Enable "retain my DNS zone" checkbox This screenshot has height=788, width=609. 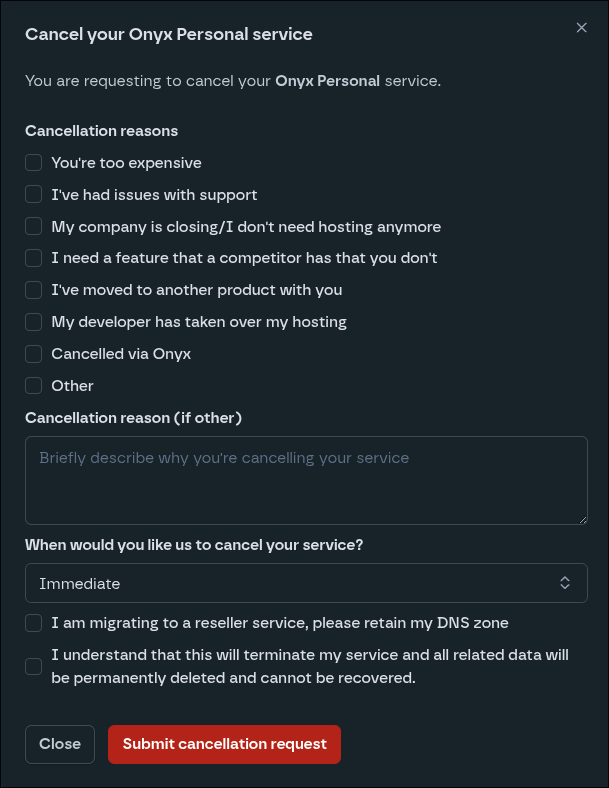pos(34,623)
